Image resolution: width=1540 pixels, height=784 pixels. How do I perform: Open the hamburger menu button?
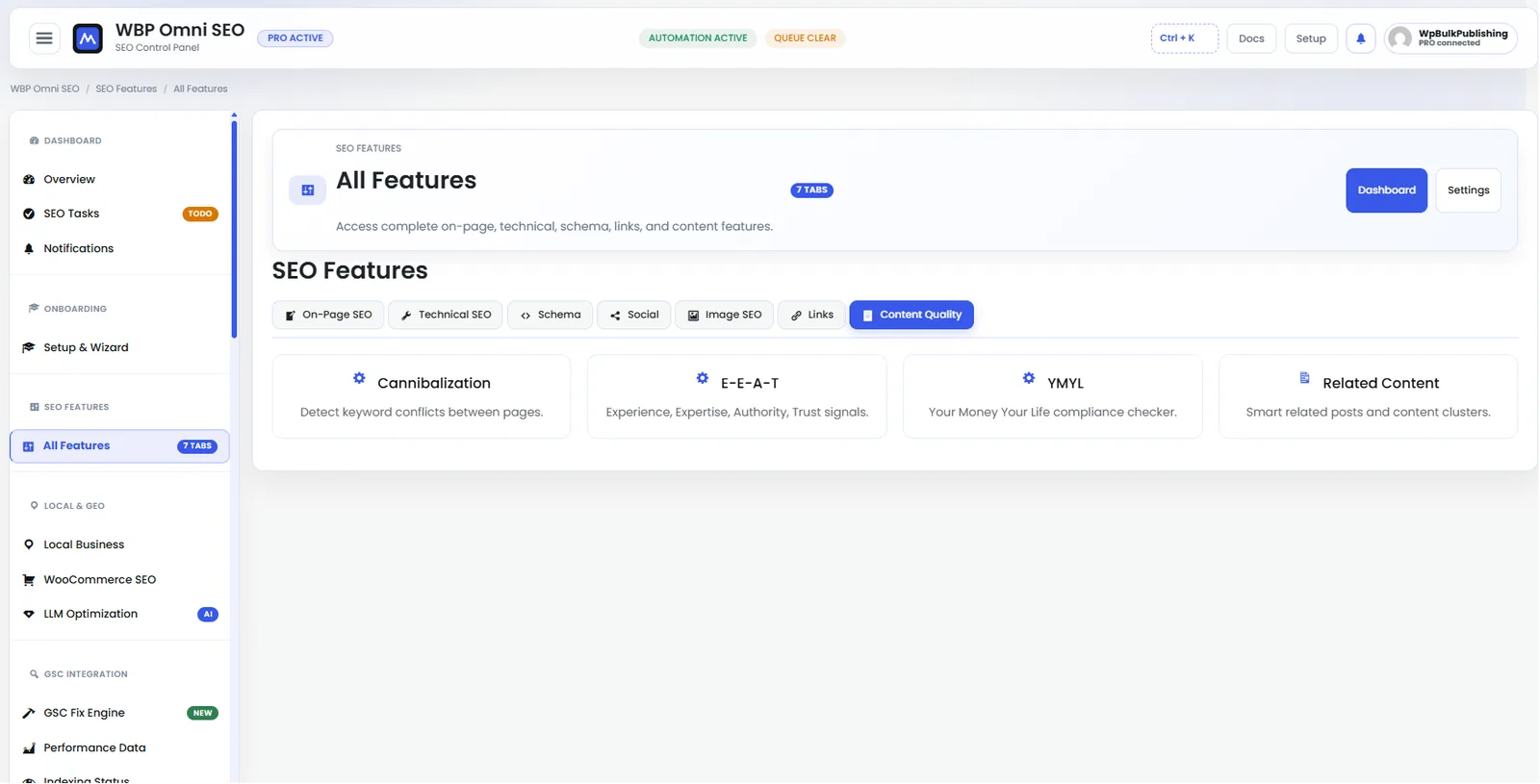coord(44,38)
